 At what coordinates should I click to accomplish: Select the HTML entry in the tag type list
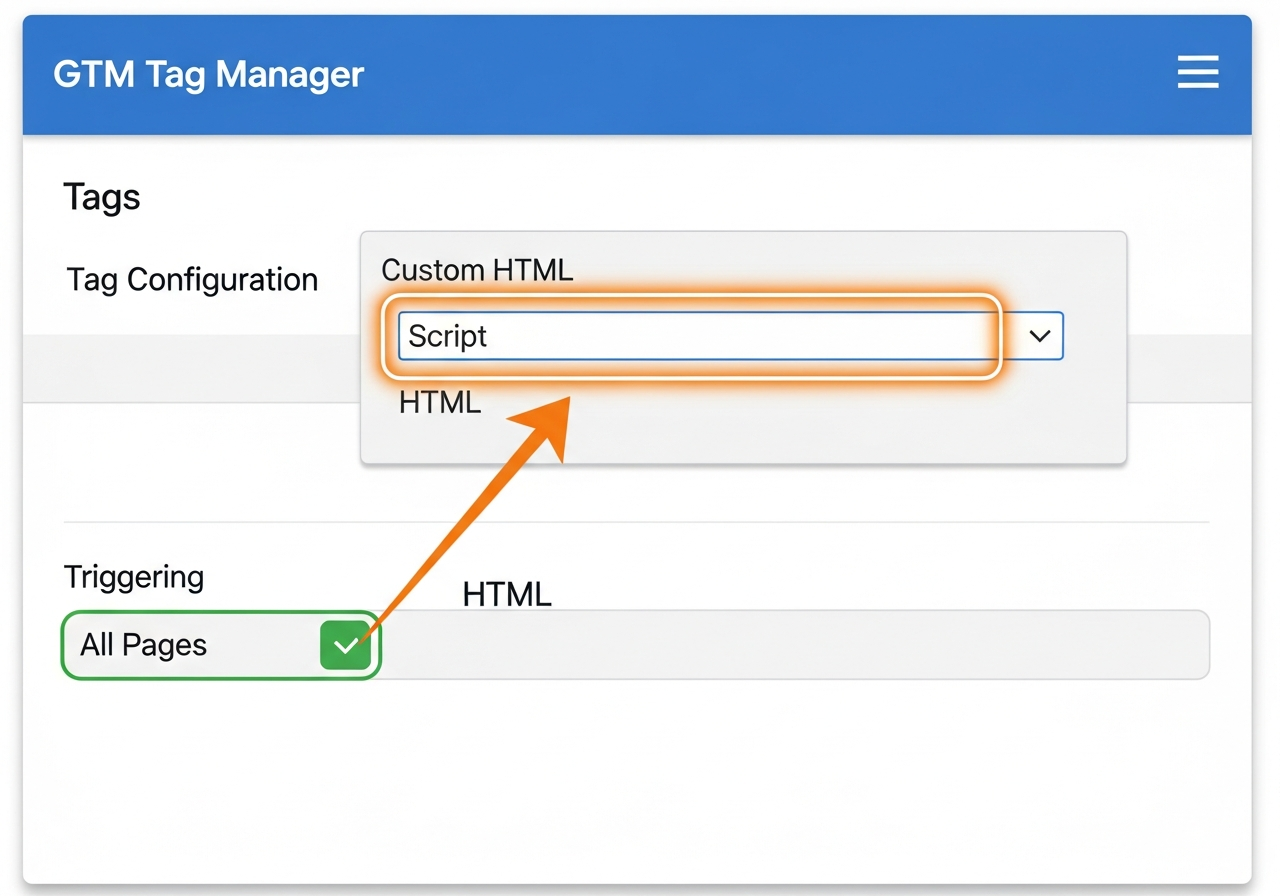[x=439, y=402]
